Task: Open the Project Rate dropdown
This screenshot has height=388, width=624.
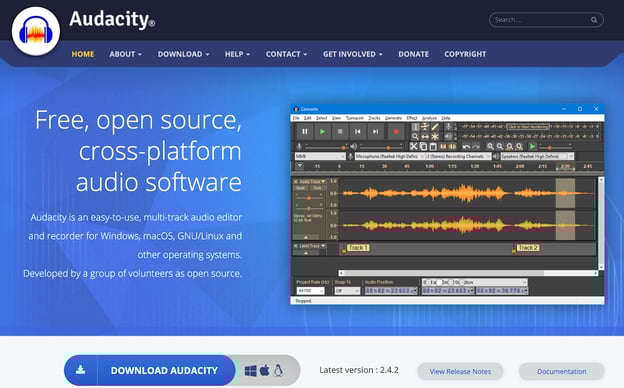Action: (x=310, y=291)
